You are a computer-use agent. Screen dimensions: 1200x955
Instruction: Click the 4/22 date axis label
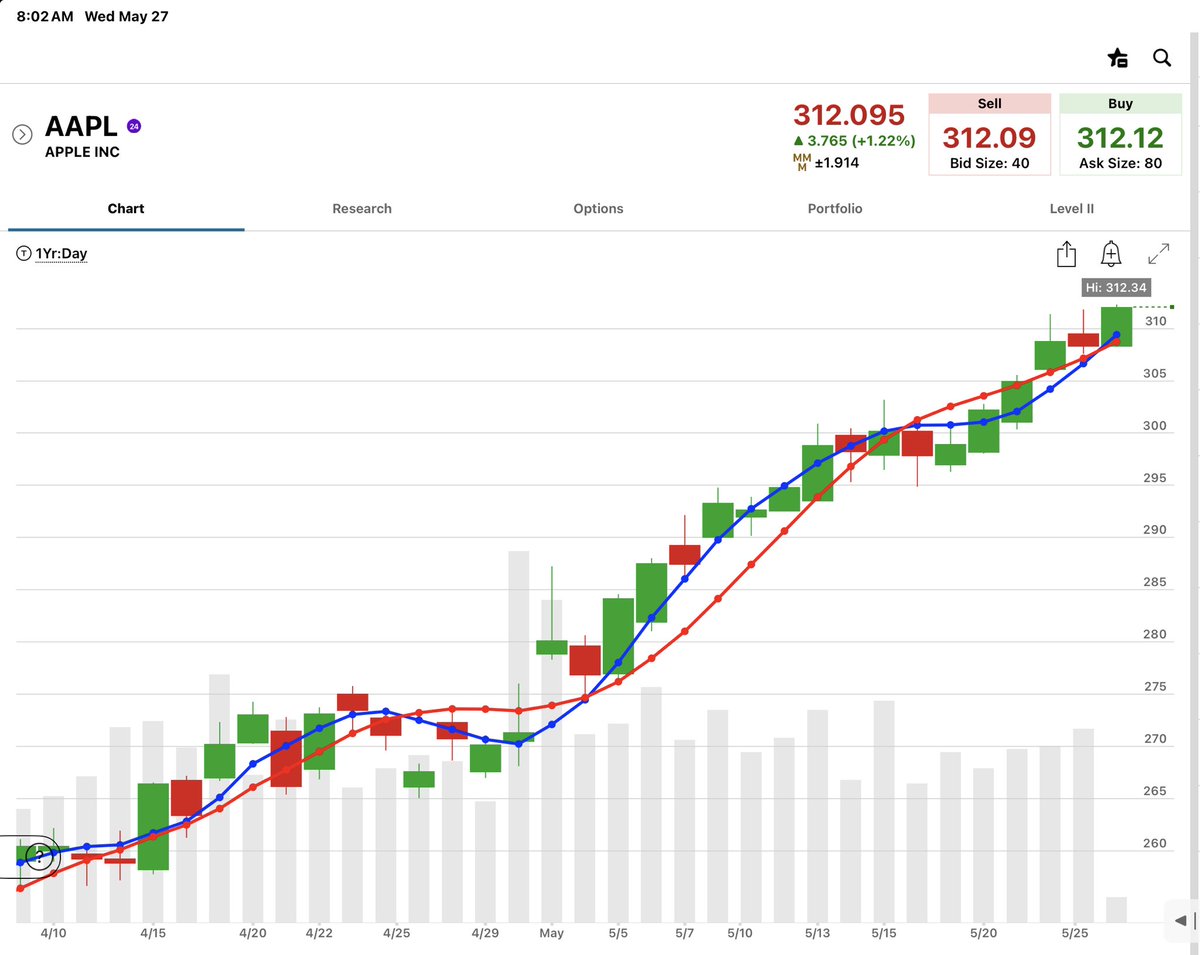pyautogui.click(x=319, y=933)
